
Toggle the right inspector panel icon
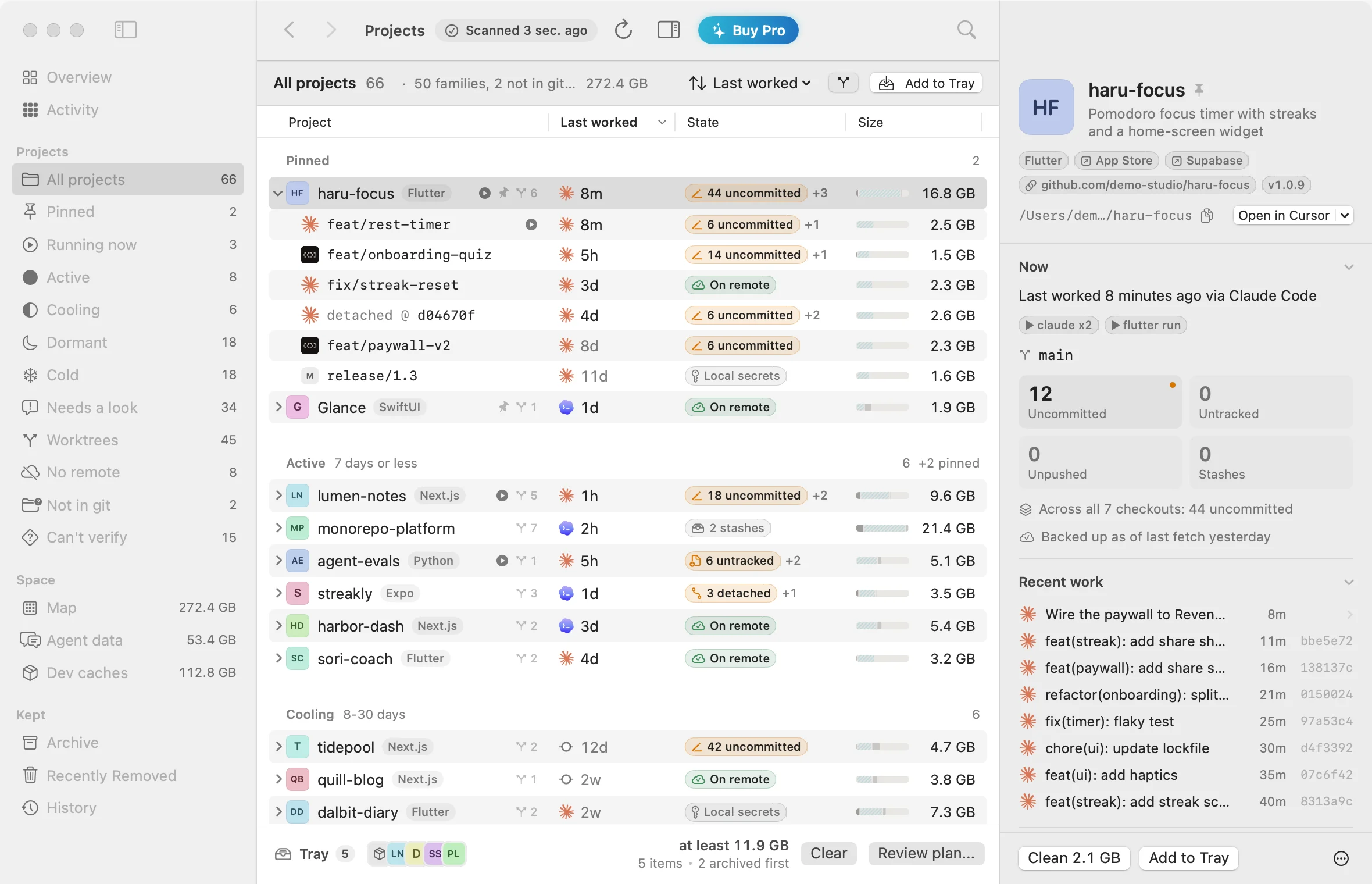[x=669, y=30]
